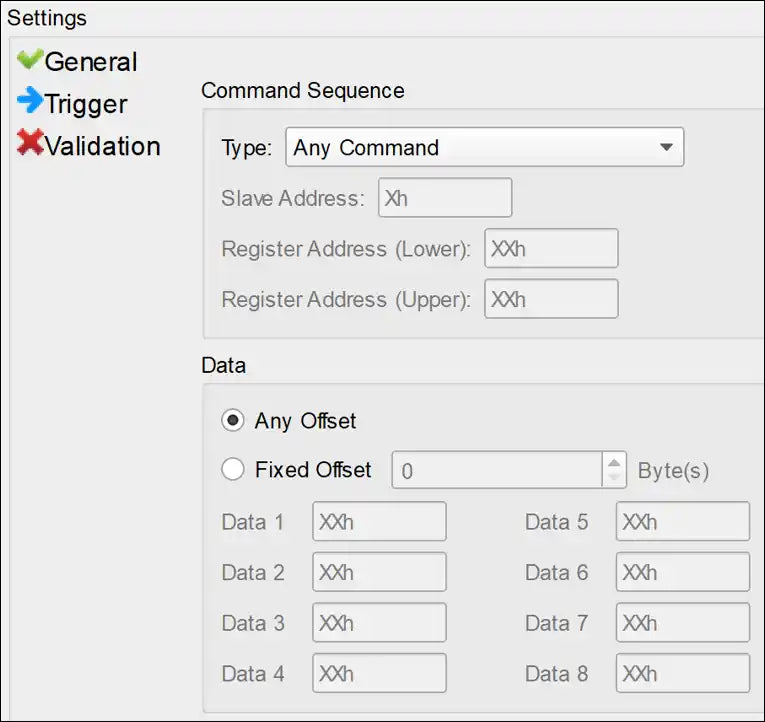
Task: Click the Fixed Offset number field
Action: point(496,470)
